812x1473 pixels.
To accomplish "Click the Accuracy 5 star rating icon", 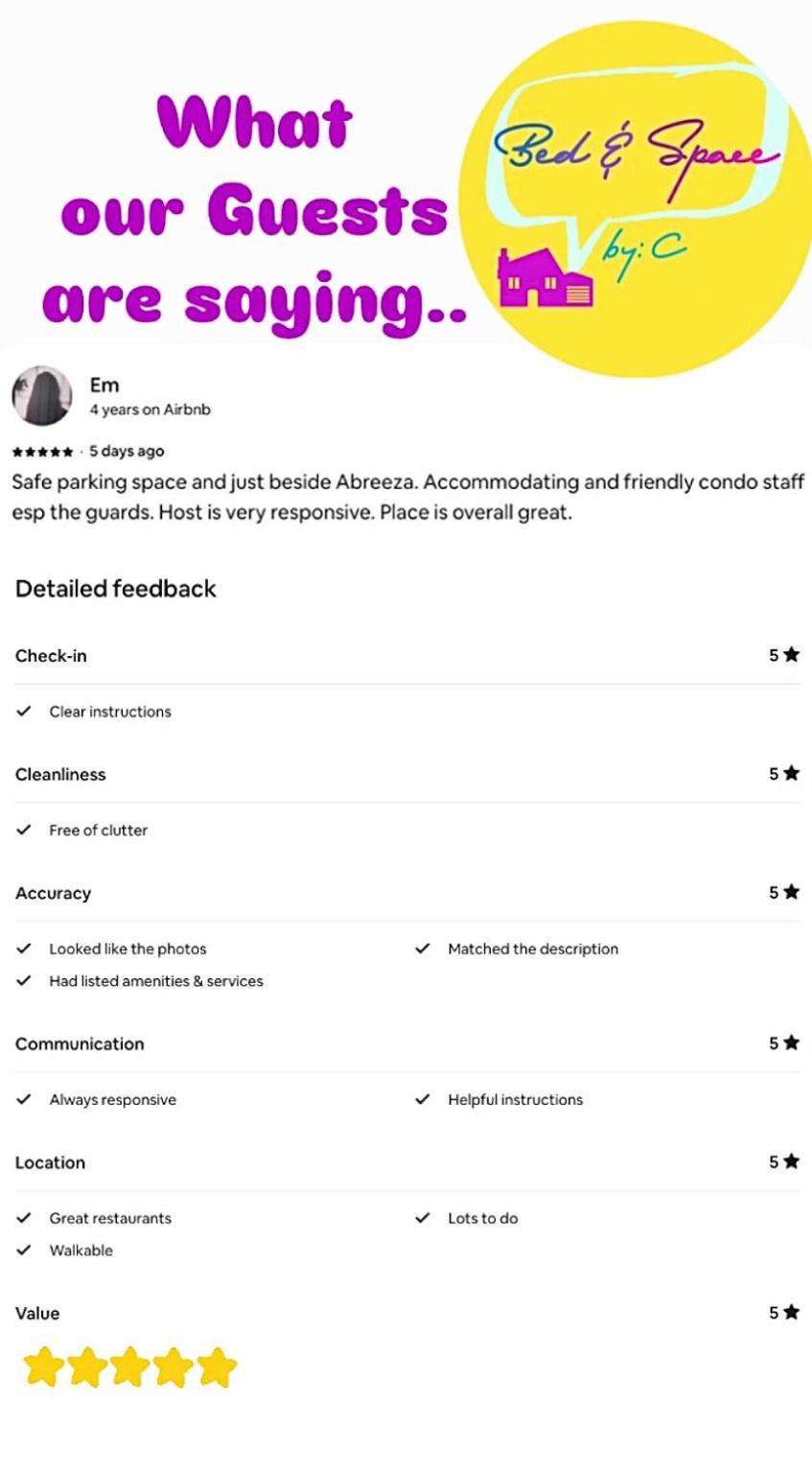I will (791, 893).
